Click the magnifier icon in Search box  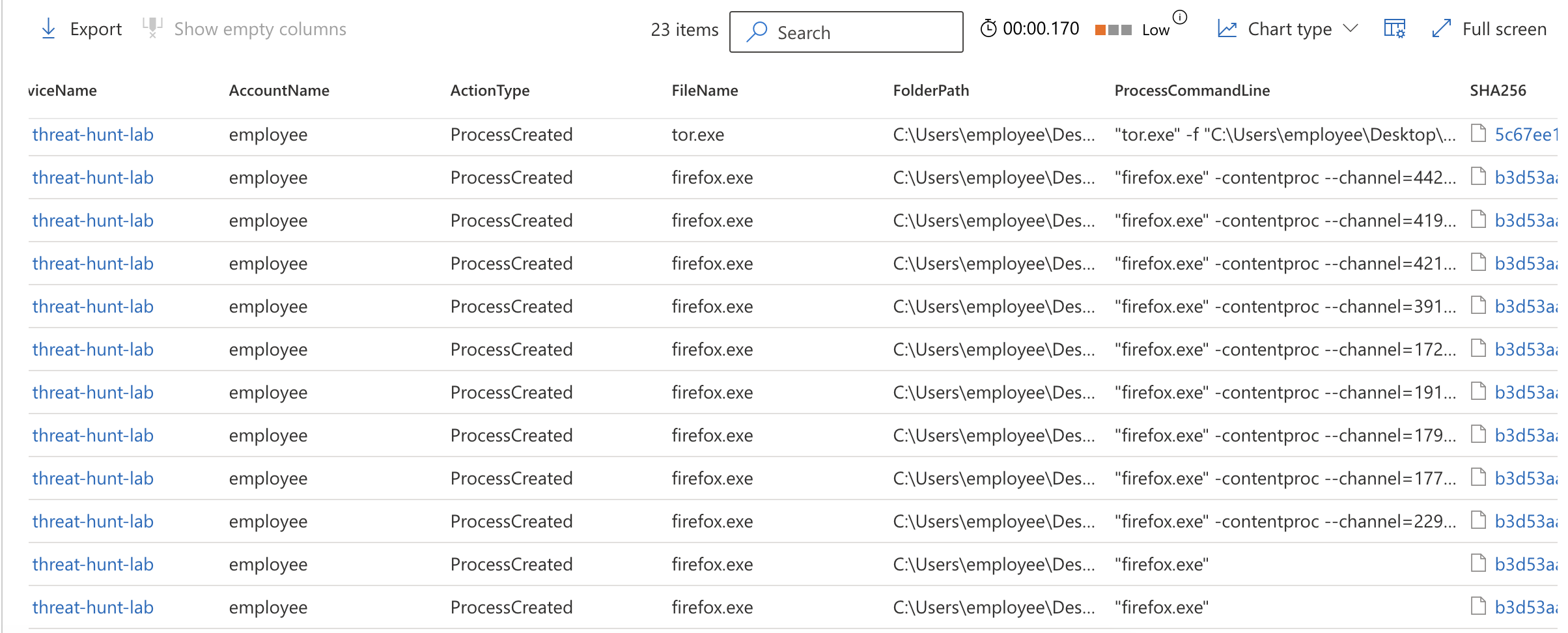point(757,32)
